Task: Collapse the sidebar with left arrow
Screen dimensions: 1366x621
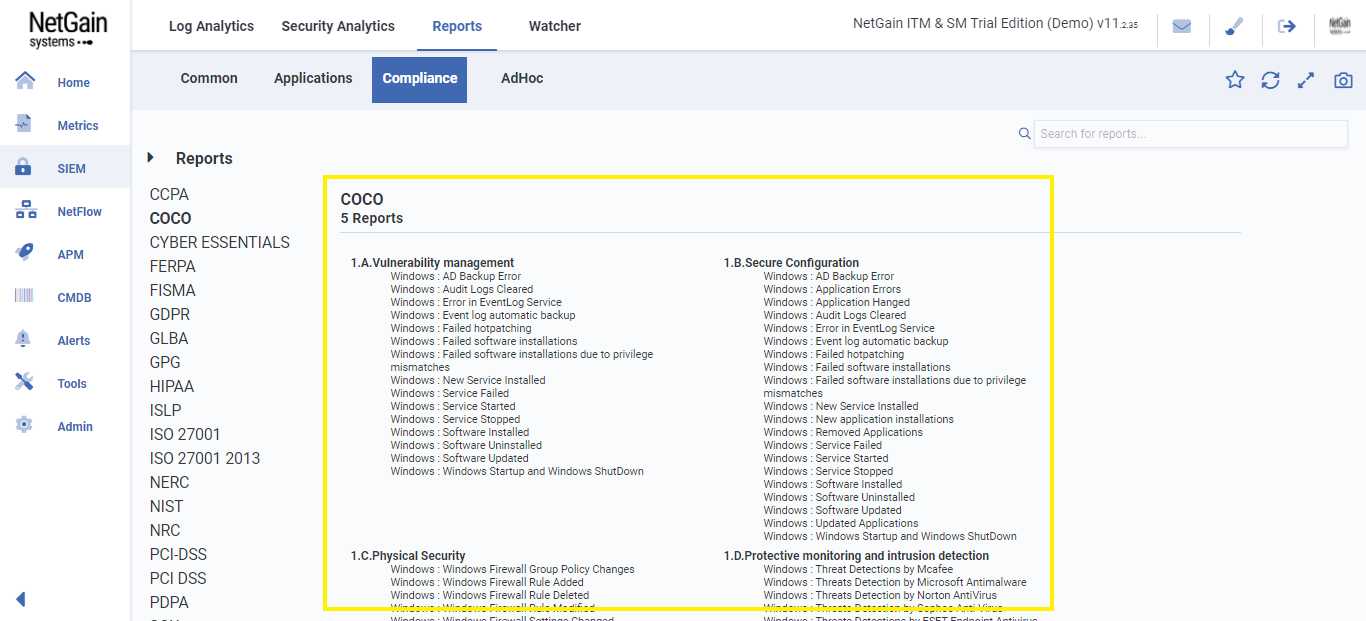Action: 20,600
